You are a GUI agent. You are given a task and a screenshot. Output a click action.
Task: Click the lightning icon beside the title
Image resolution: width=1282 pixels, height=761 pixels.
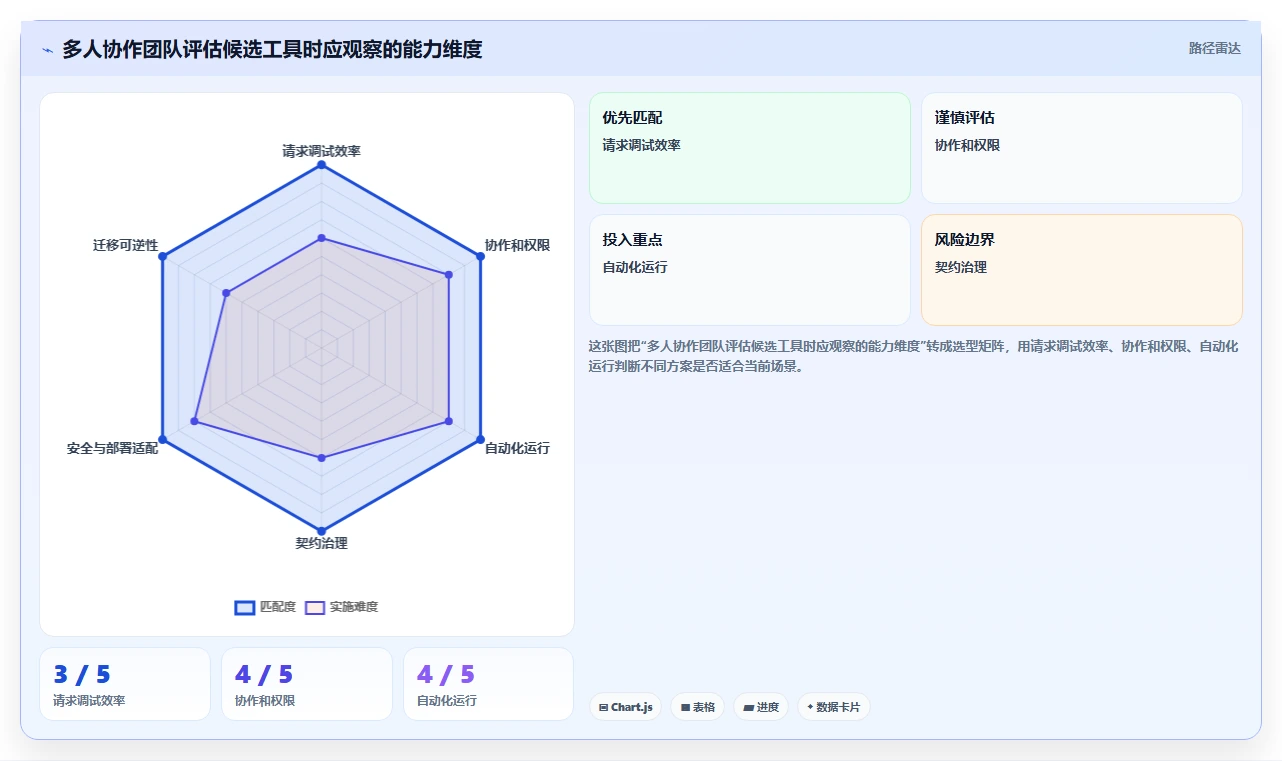[47, 49]
